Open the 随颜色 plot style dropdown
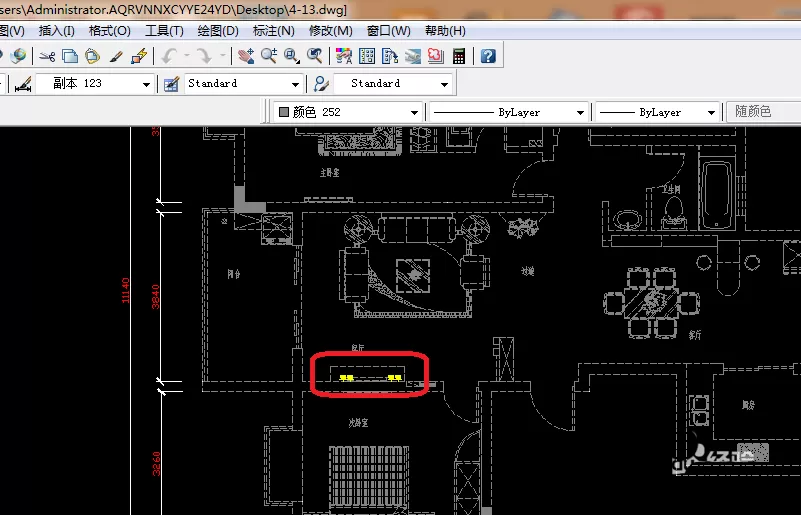The image size is (801, 515). (x=764, y=112)
